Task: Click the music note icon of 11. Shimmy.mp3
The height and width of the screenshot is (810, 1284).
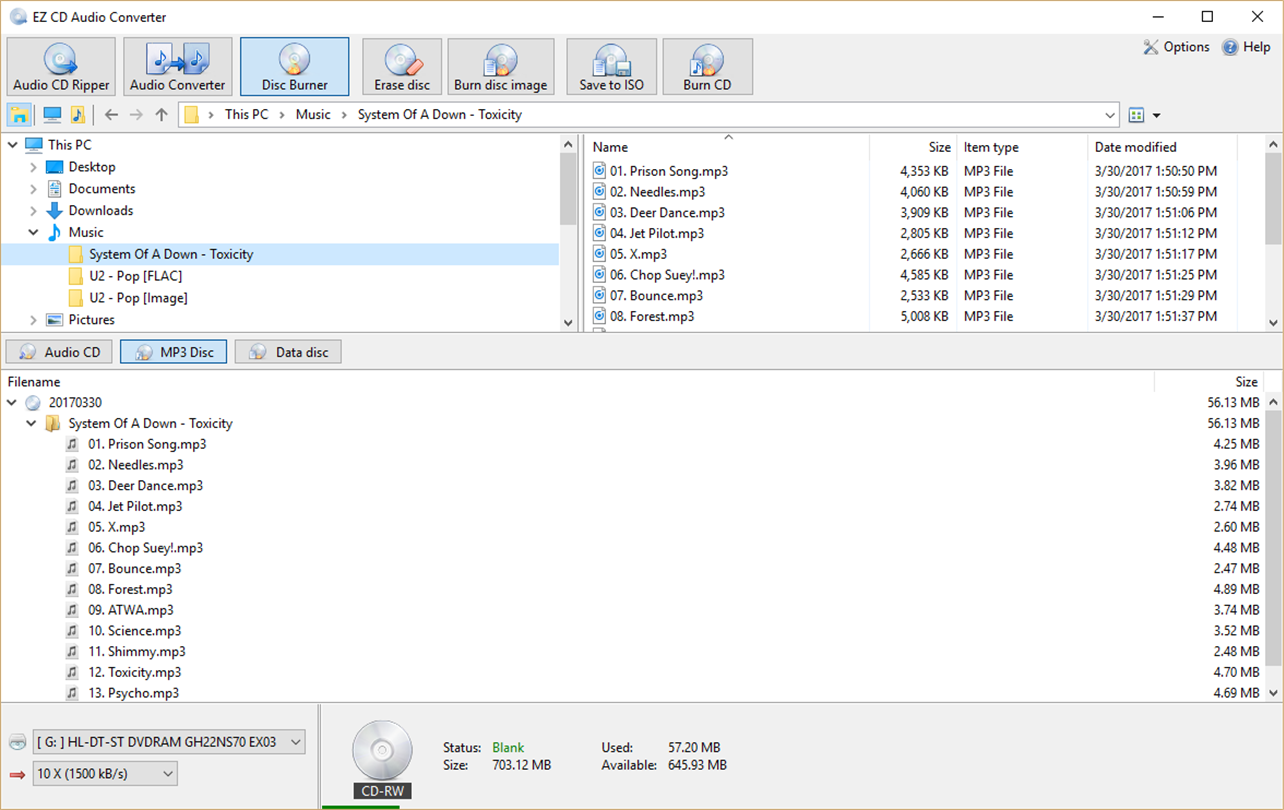Action: click(72, 652)
